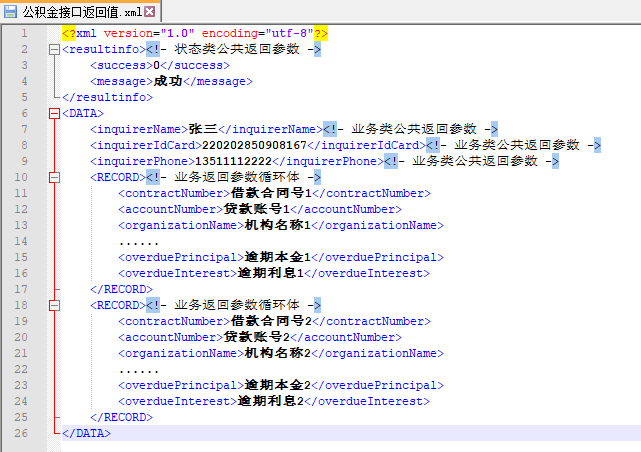Collapse the DATA fold marker on line 6
The image size is (641, 452).
(x=54, y=113)
